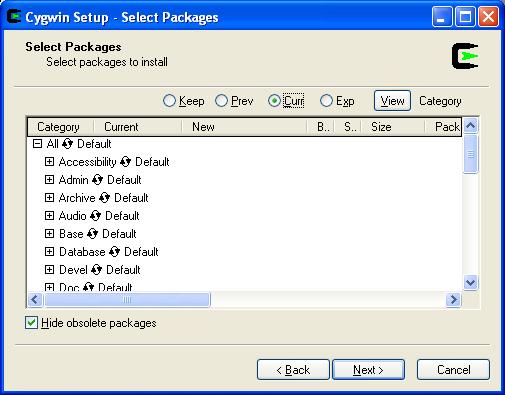The width and height of the screenshot is (505, 395).
Task: Expand the Doc category
Action: (x=49, y=287)
